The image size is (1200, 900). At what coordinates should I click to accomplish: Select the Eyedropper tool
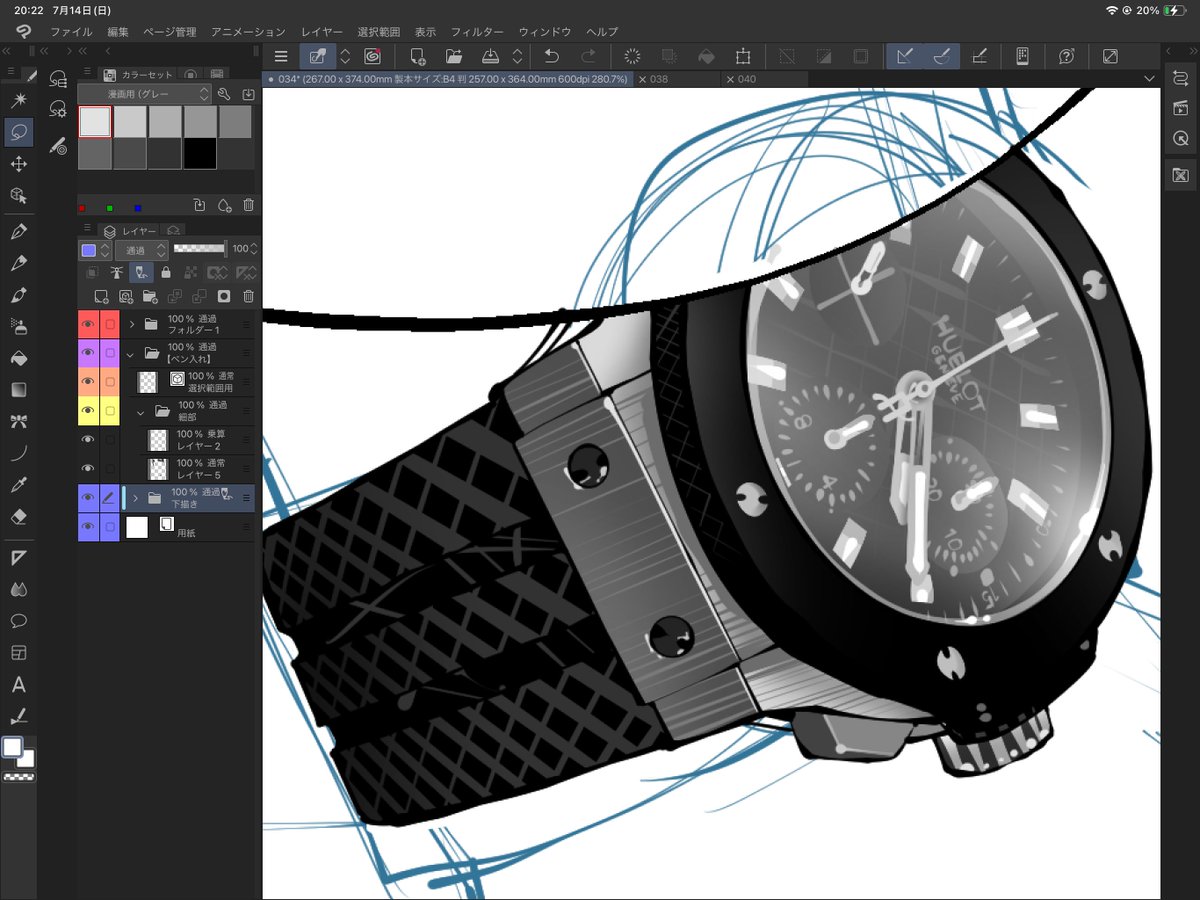18,485
